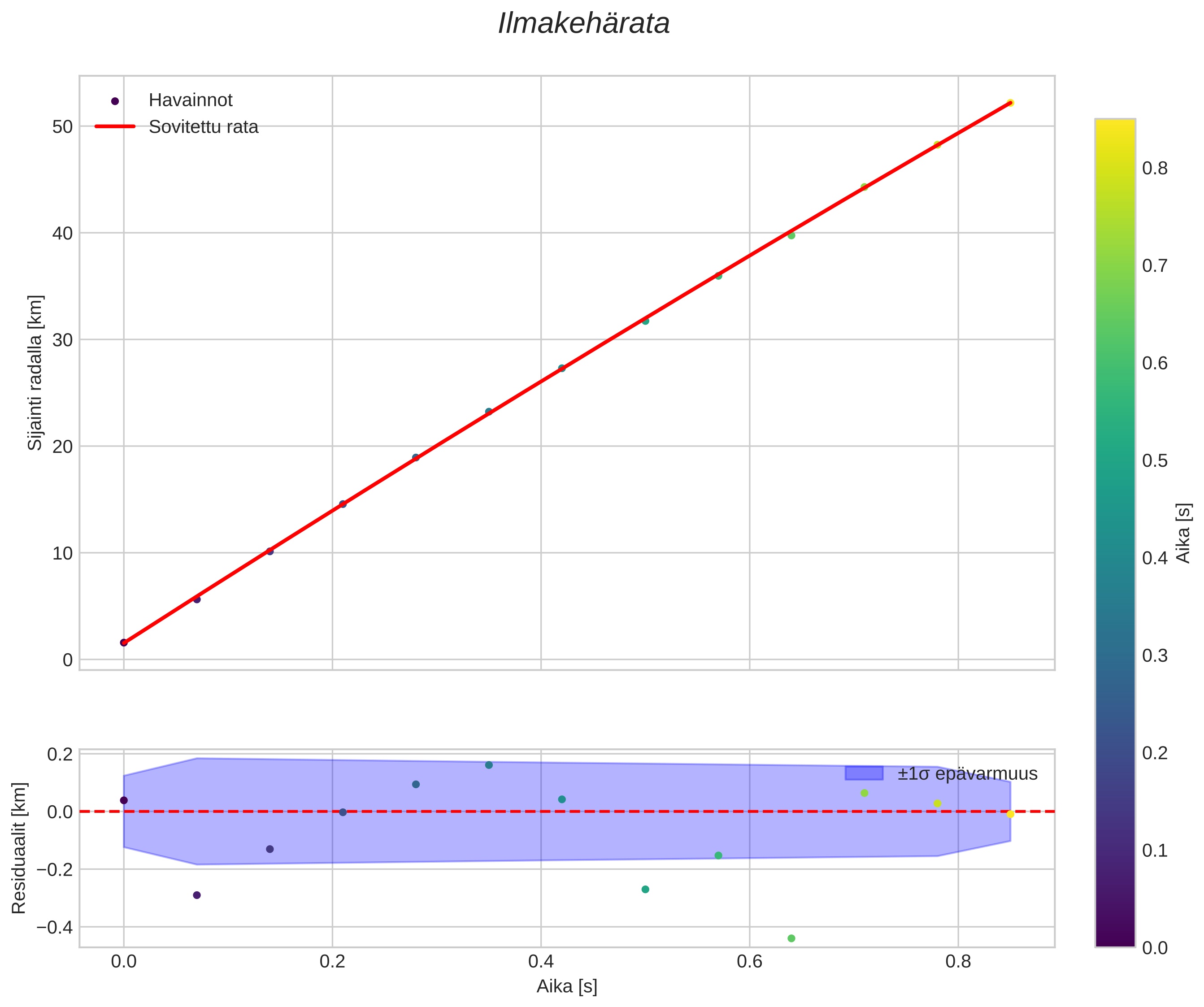The height and width of the screenshot is (1007, 1204).
Task: Click the residual point near −0.29 km
Action: tap(197, 895)
